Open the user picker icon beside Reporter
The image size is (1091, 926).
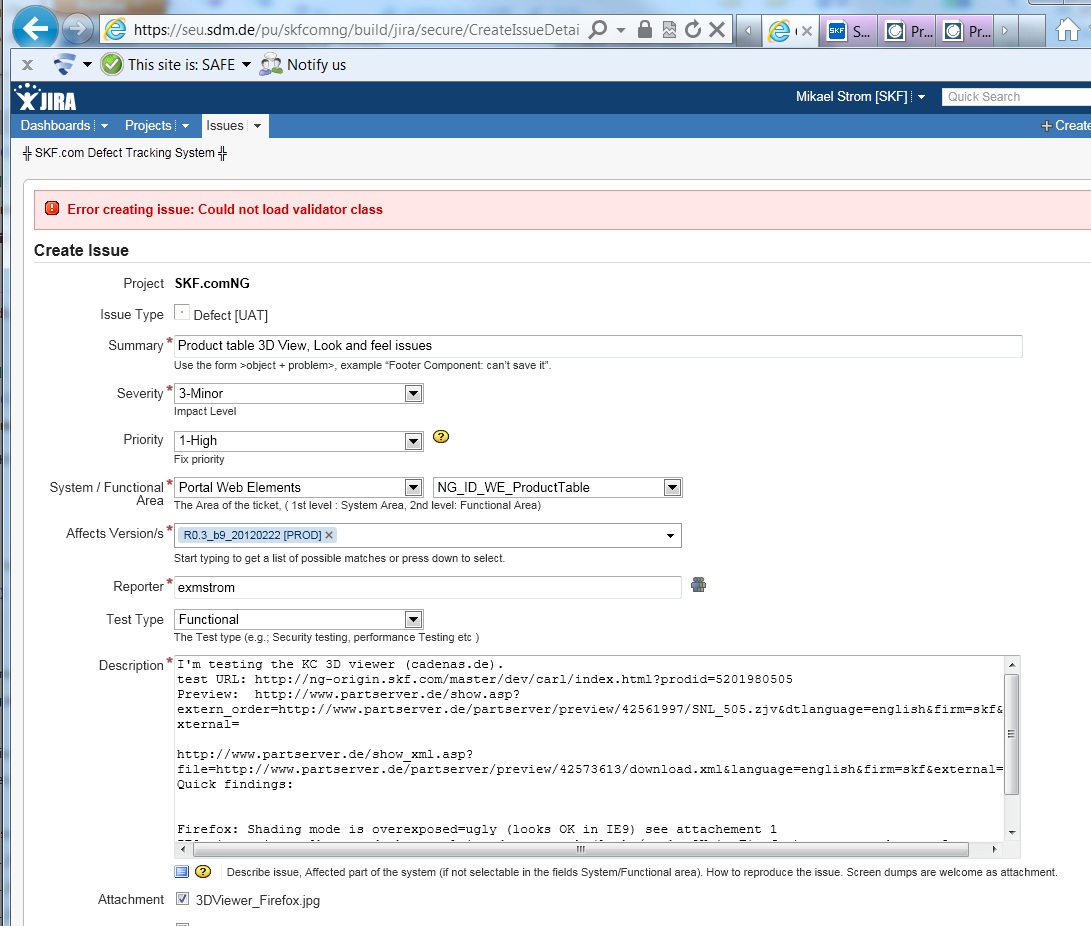(699, 585)
